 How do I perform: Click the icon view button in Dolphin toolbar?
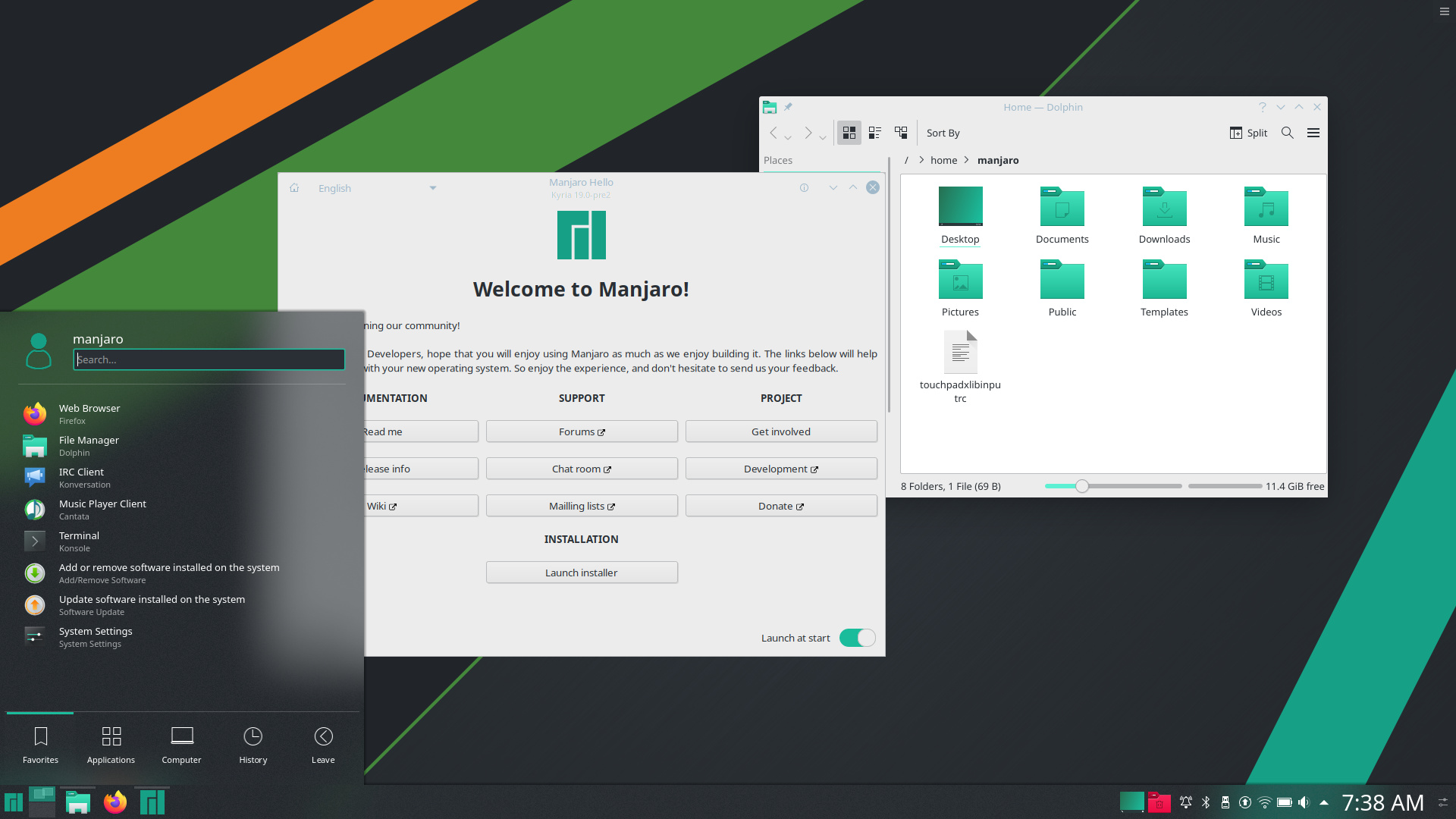tap(848, 132)
